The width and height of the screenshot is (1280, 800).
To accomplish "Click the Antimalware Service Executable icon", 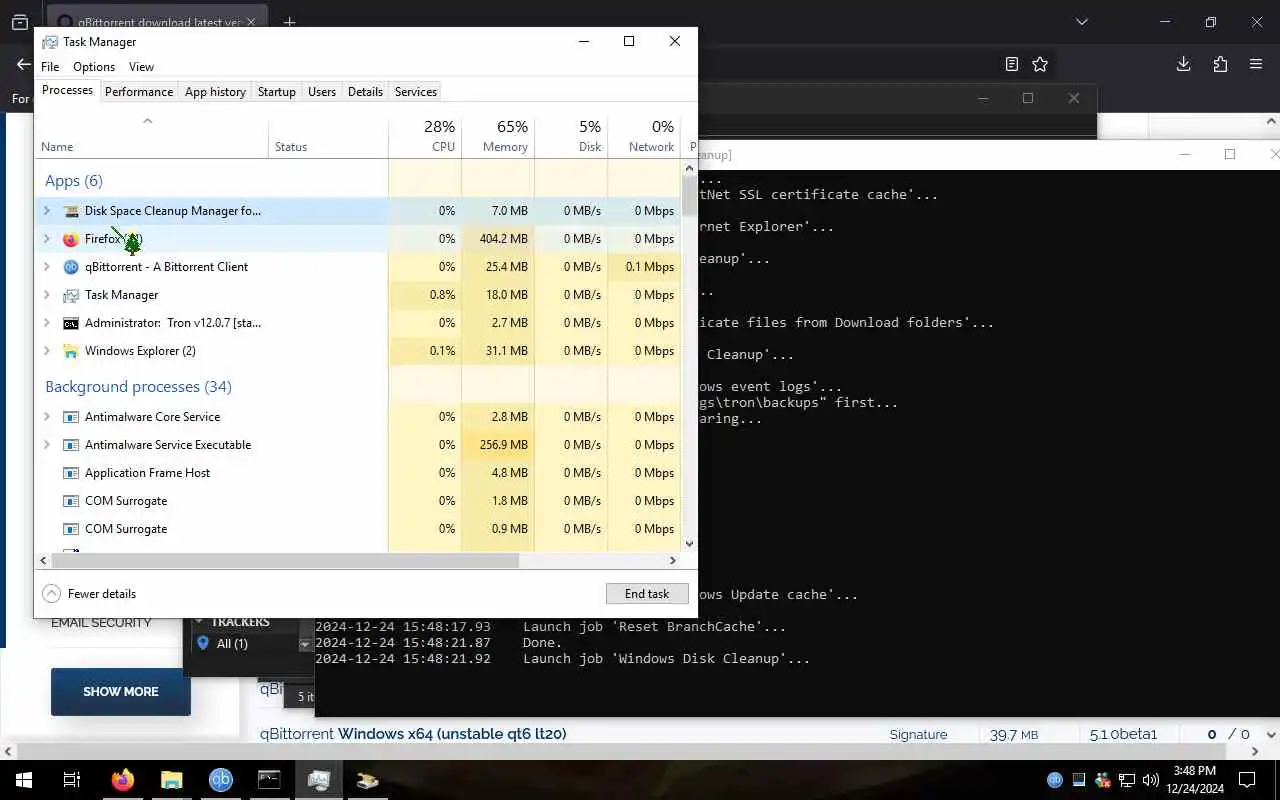I will coord(71,445).
